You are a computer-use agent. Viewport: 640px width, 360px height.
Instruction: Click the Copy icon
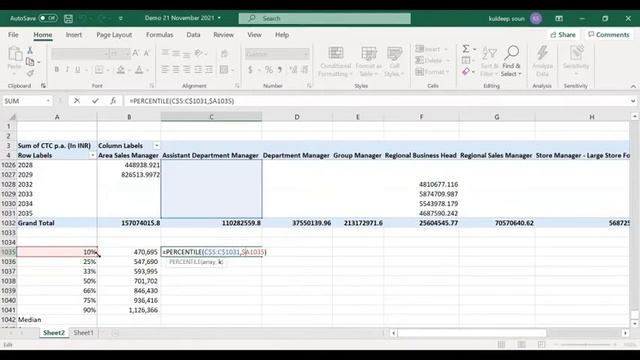click(x=30, y=62)
